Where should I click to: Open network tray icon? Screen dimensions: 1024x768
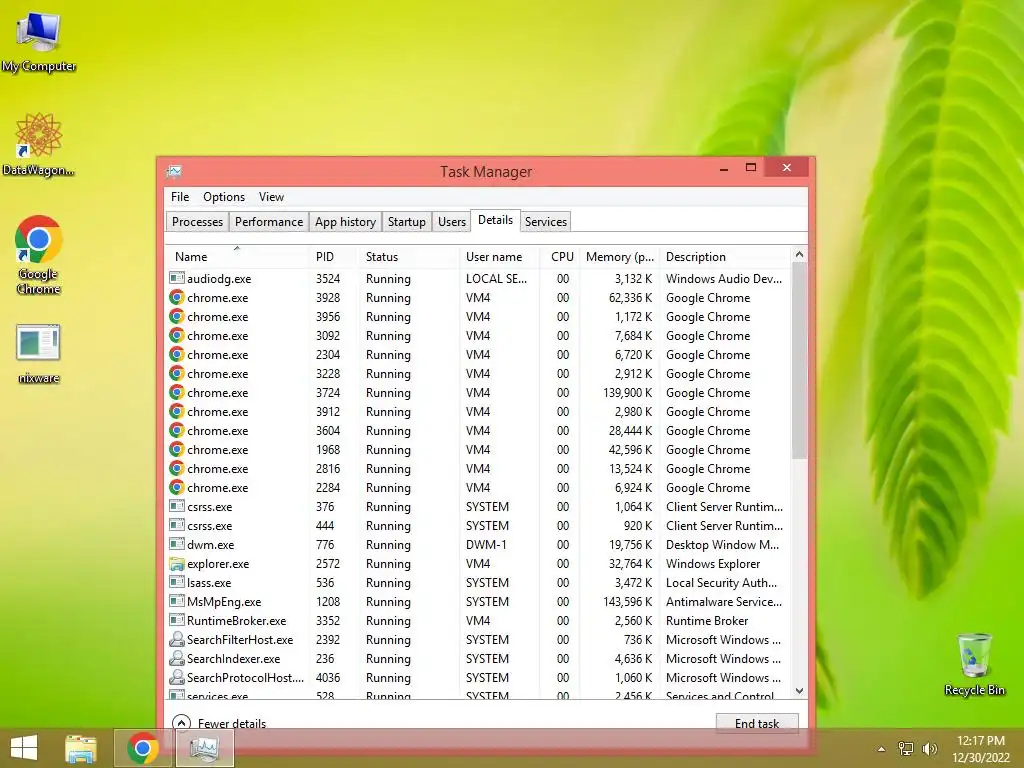906,749
